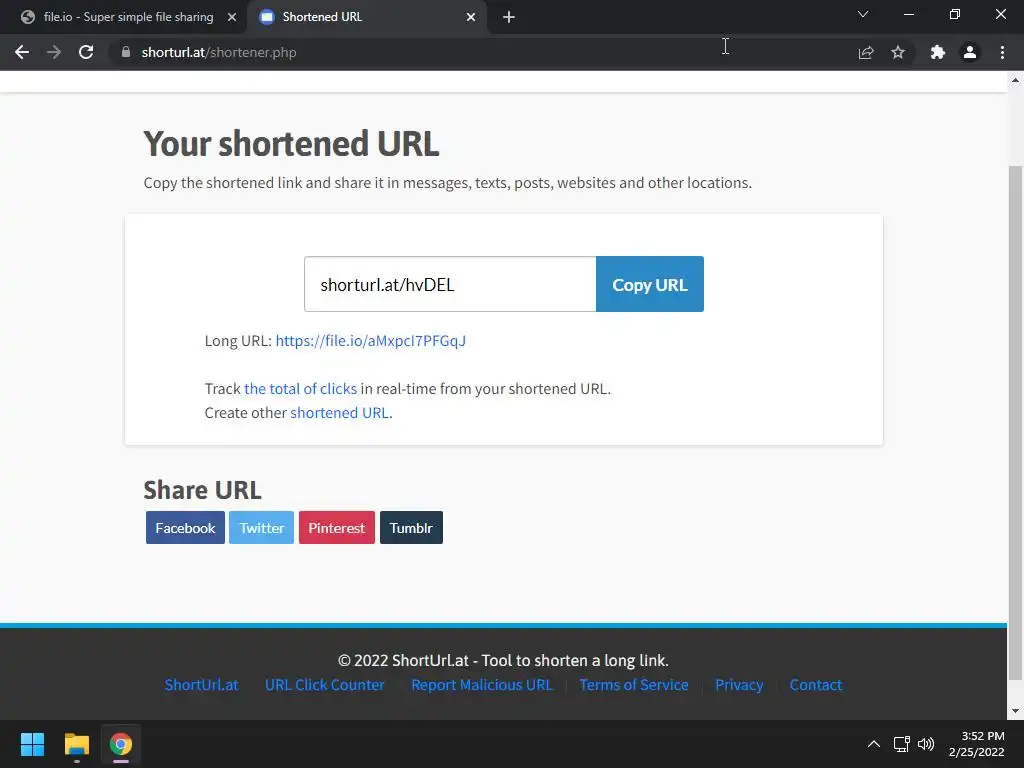Open a new tab with plus button
Image resolution: width=1024 pixels, height=768 pixels.
click(x=509, y=17)
